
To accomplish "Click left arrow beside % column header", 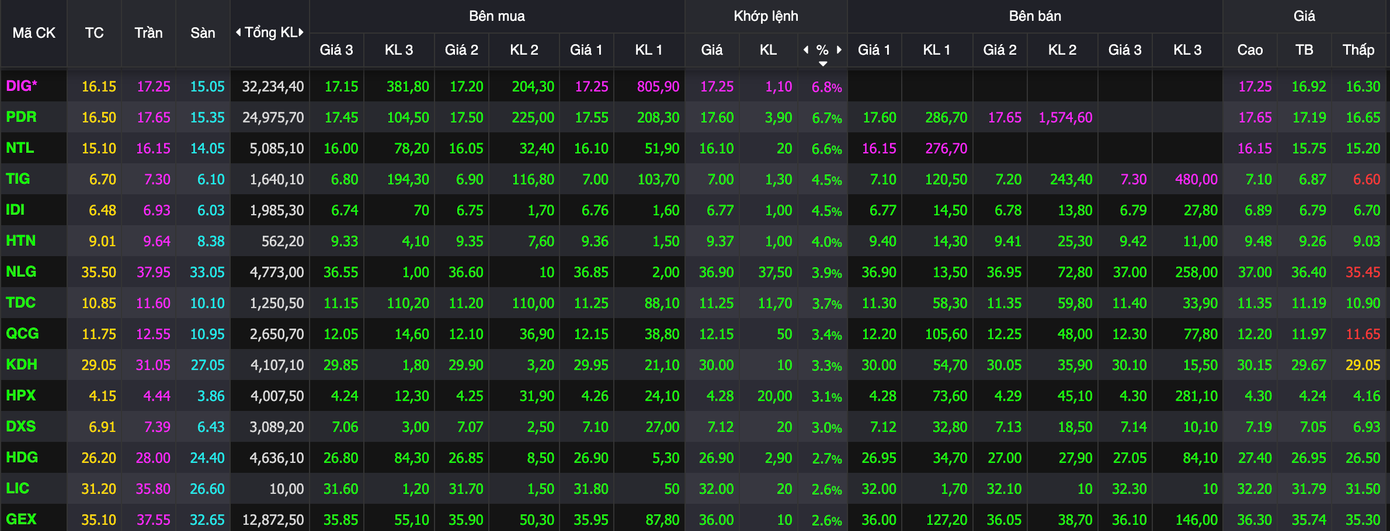I will click(x=806, y=50).
